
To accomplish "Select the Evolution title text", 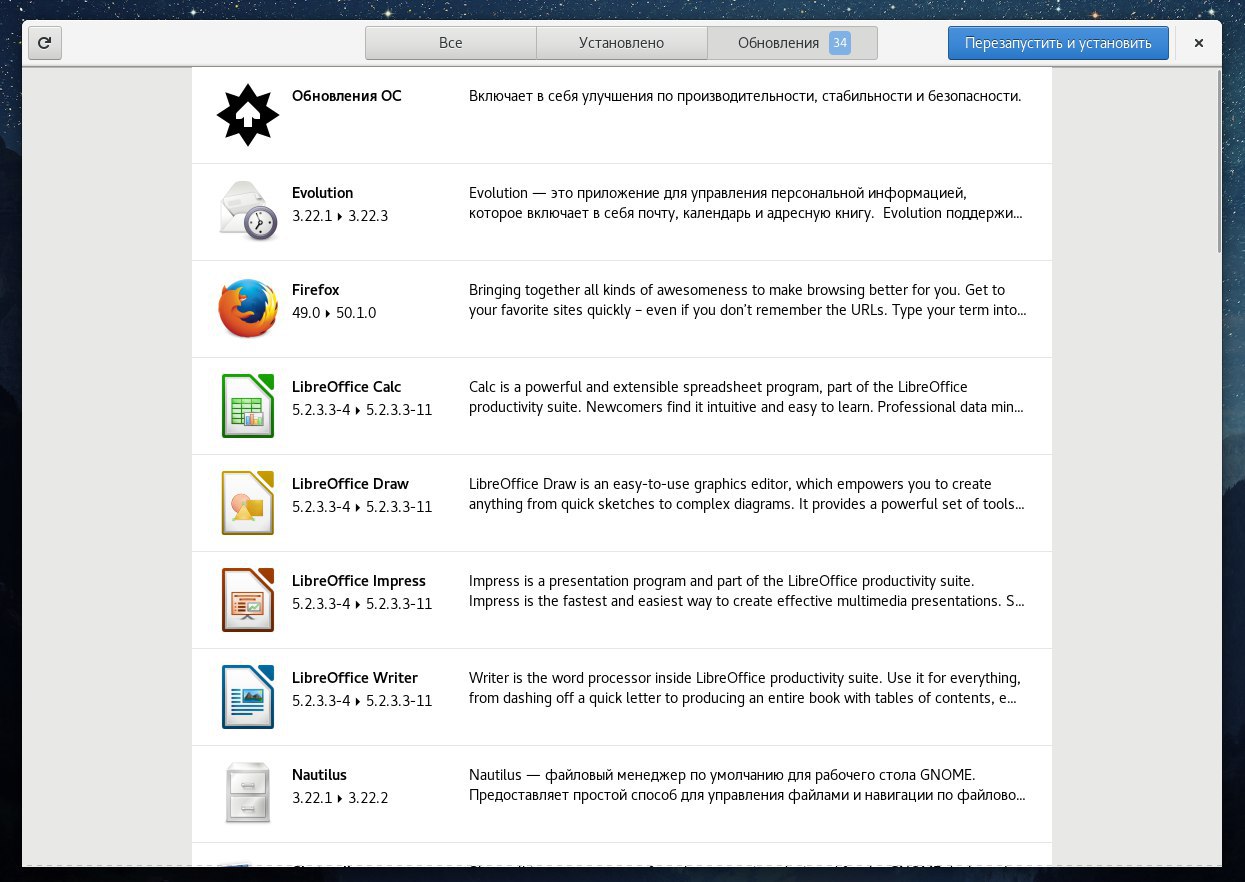I will coord(322,193).
